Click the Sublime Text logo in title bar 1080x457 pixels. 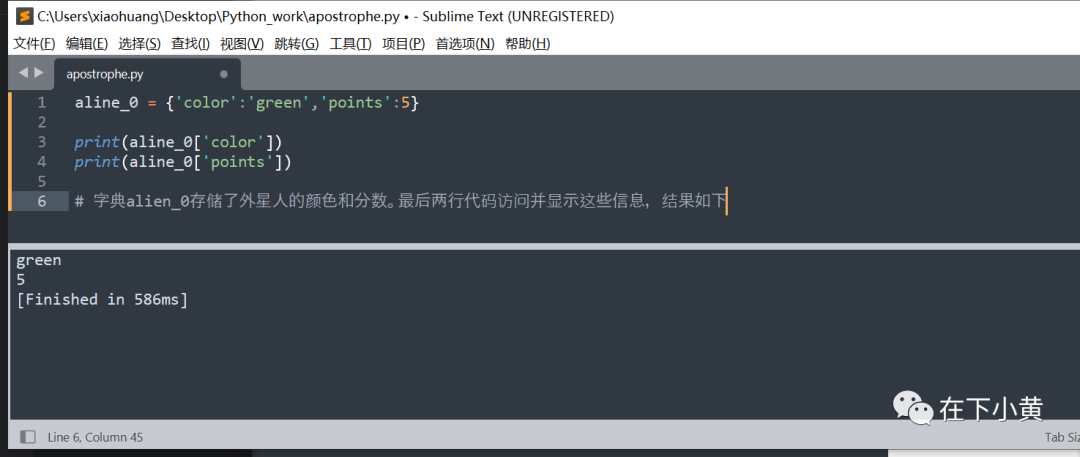(x=25, y=15)
